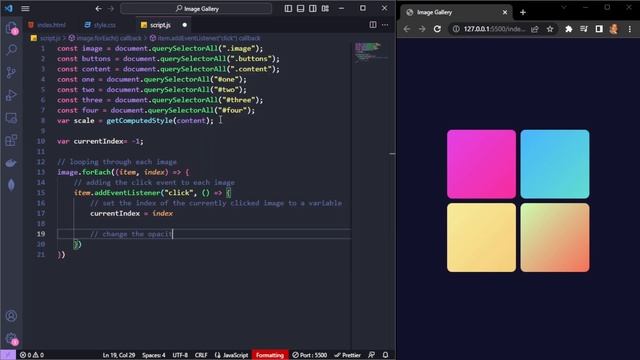The height and width of the screenshot is (360, 640).
Task: Open the Accounts menu in the activity bar
Action: 11,316
